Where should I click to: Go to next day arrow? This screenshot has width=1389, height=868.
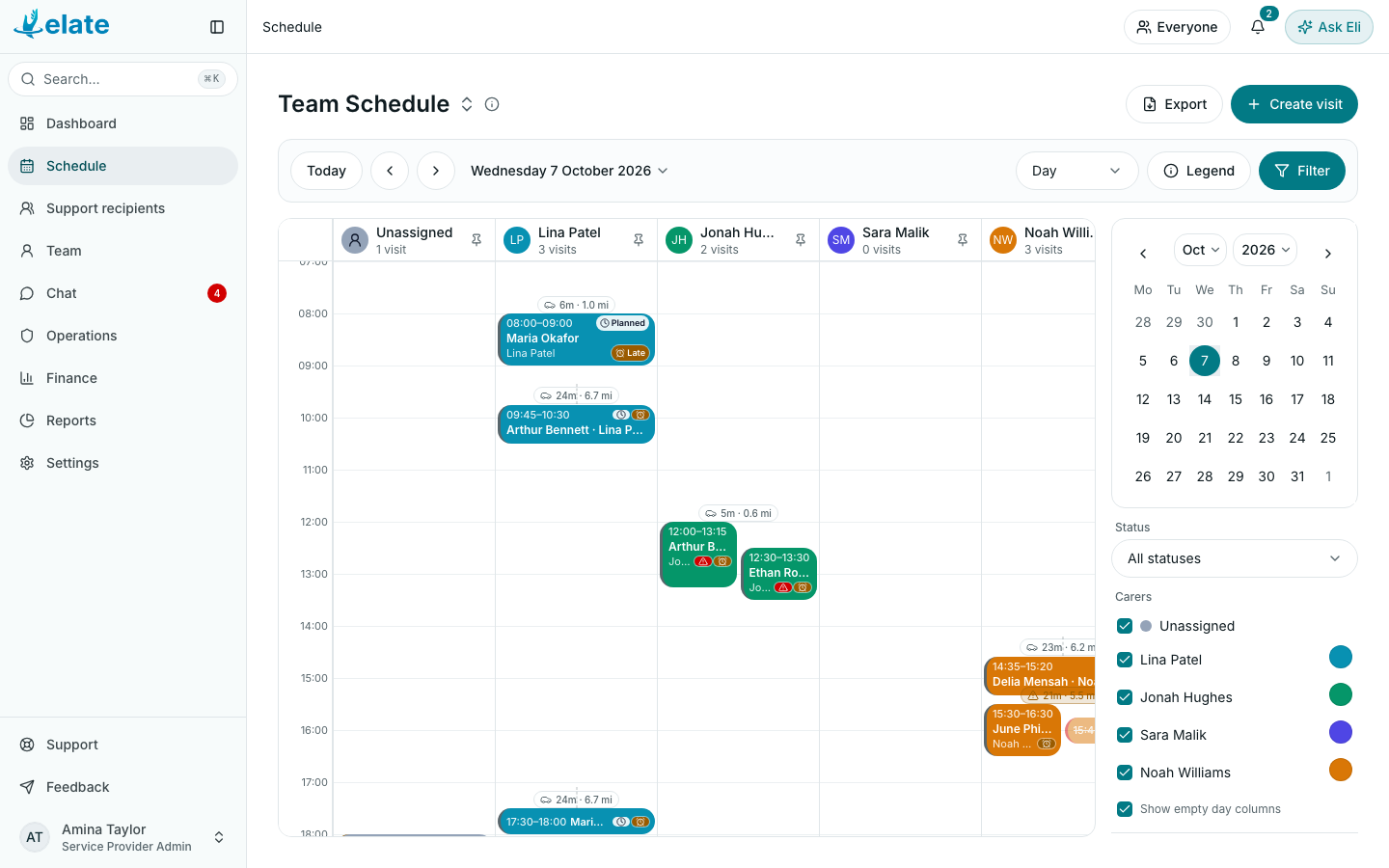436,171
